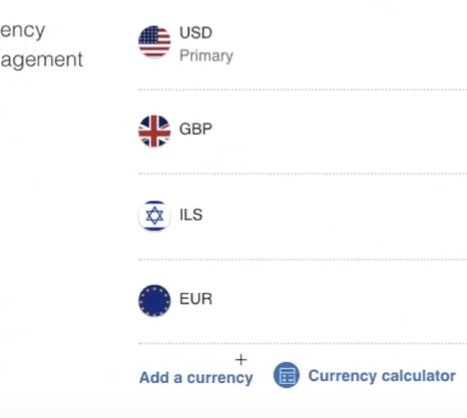467x418 pixels.
Task: Click the dotted divider below the GBP row
Action: (303, 174)
